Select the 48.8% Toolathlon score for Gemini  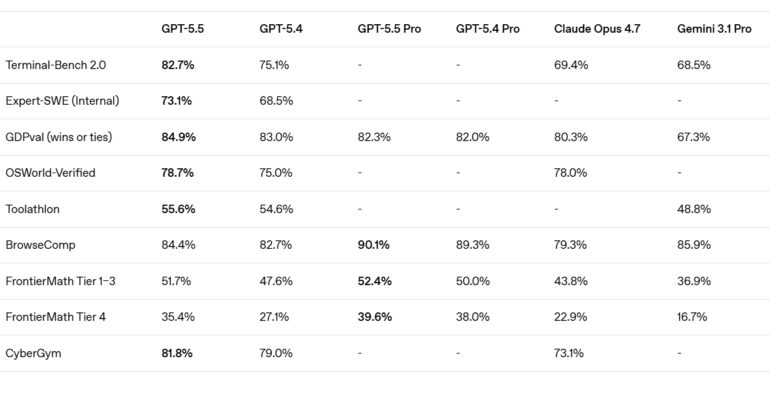pos(694,209)
